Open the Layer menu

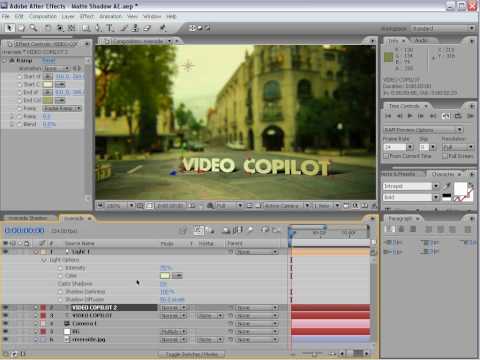pyautogui.click(x=68, y=16)
